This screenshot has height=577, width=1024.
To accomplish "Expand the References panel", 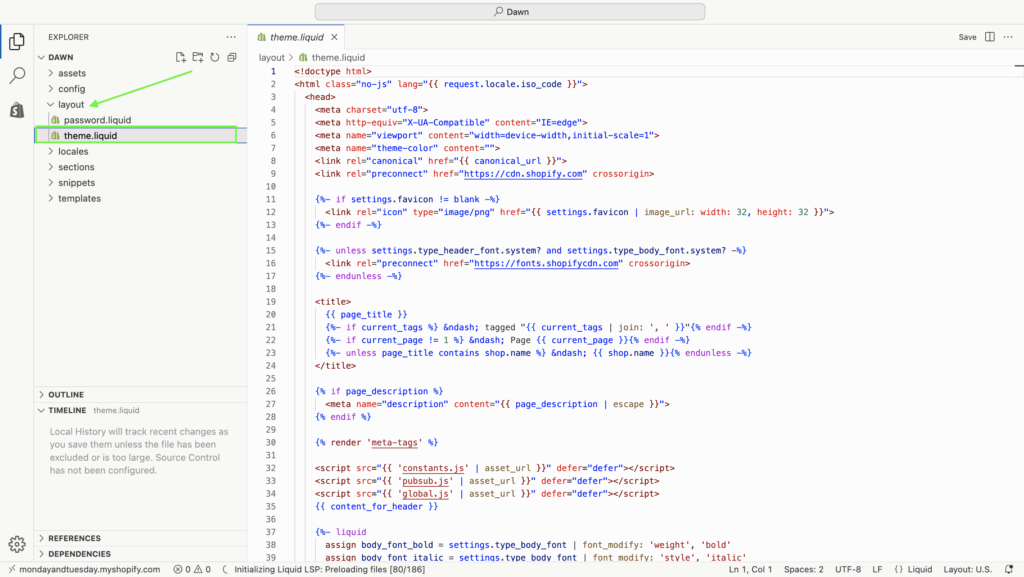I will coord(41,538).
